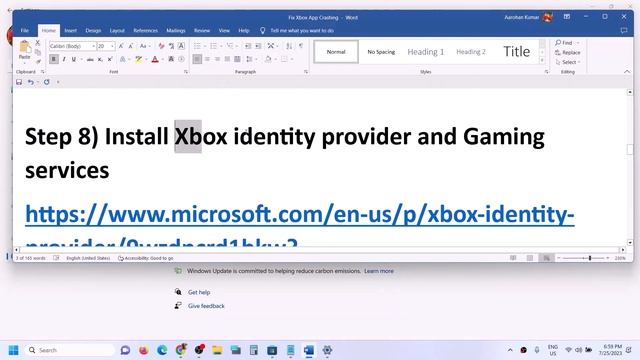This screenshot has width=640, height=360.
Task: Open the File tab
Action: click(24, 31)
